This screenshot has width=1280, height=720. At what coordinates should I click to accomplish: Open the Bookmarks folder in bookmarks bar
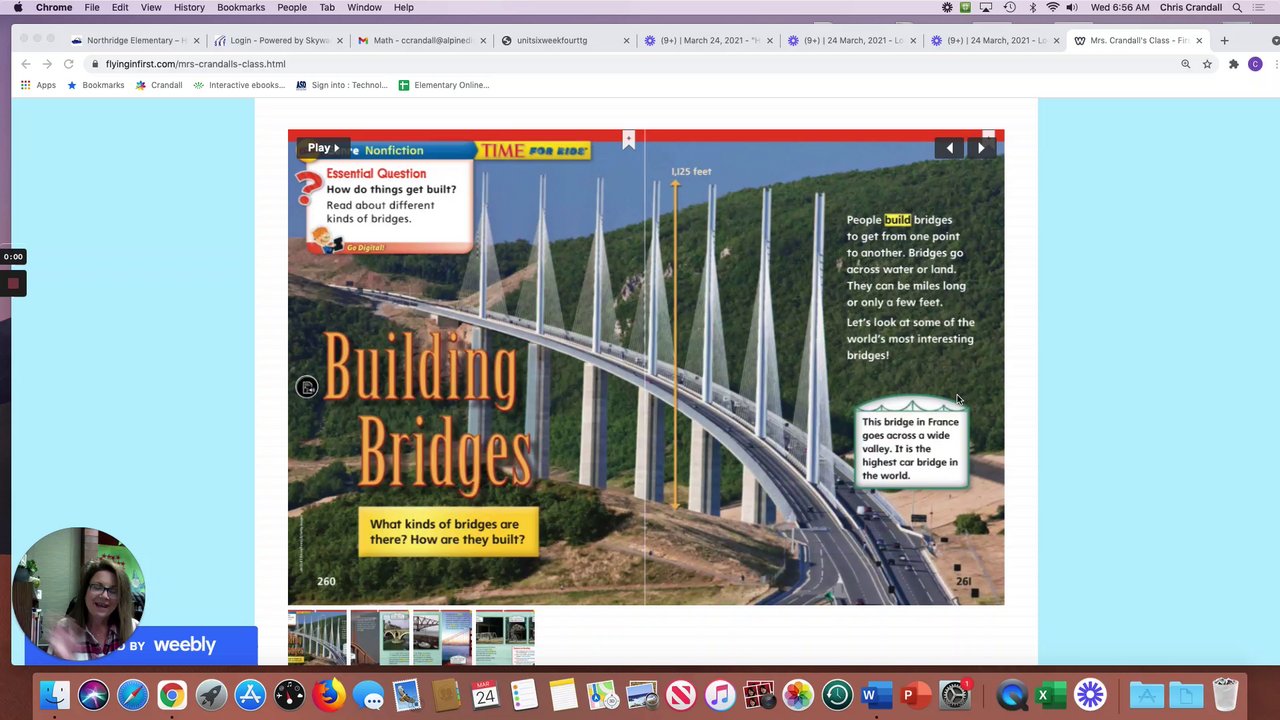(x=95, y=85)
